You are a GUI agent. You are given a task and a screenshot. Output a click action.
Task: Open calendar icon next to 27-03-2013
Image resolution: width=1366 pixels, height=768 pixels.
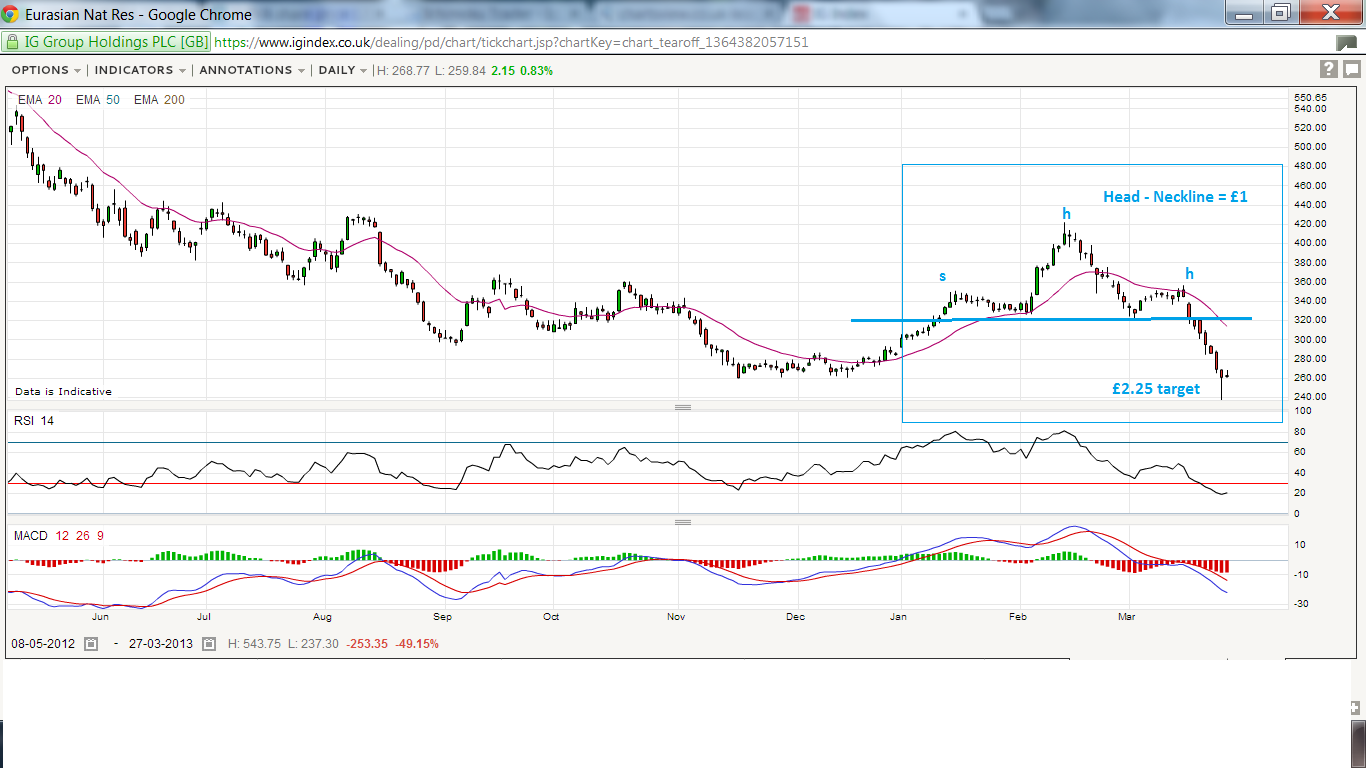[x=209, y=644]
